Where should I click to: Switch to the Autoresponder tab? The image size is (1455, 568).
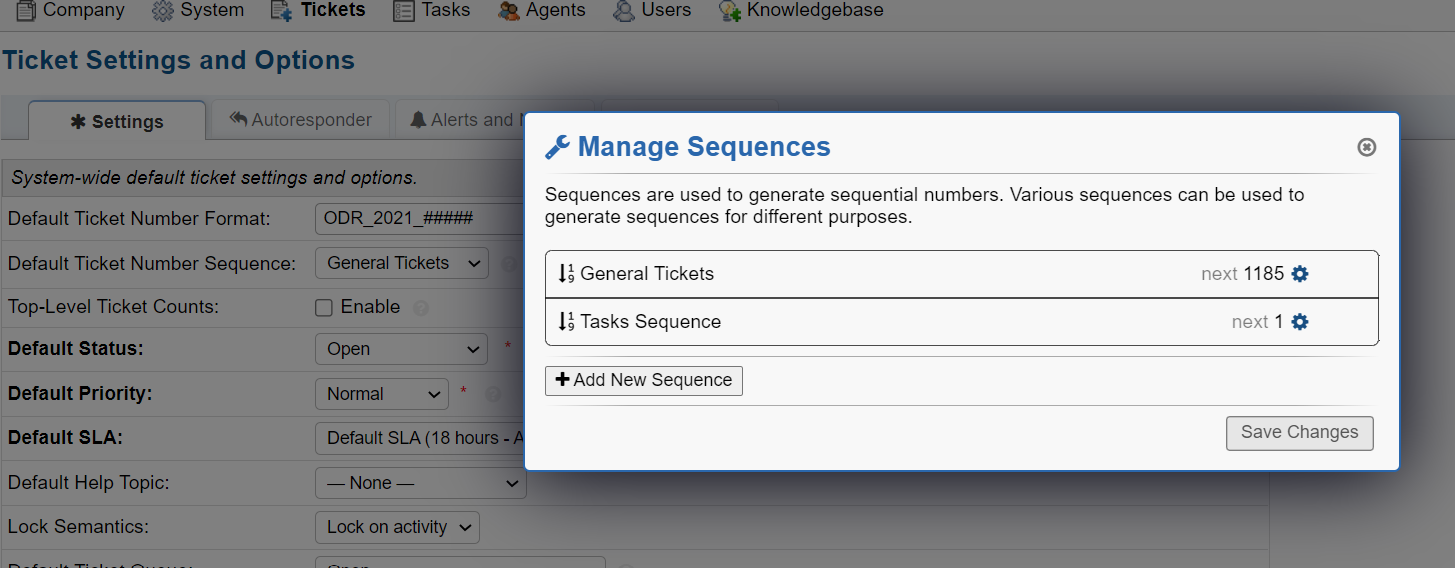pyautogui.click(x=300, y=120)
